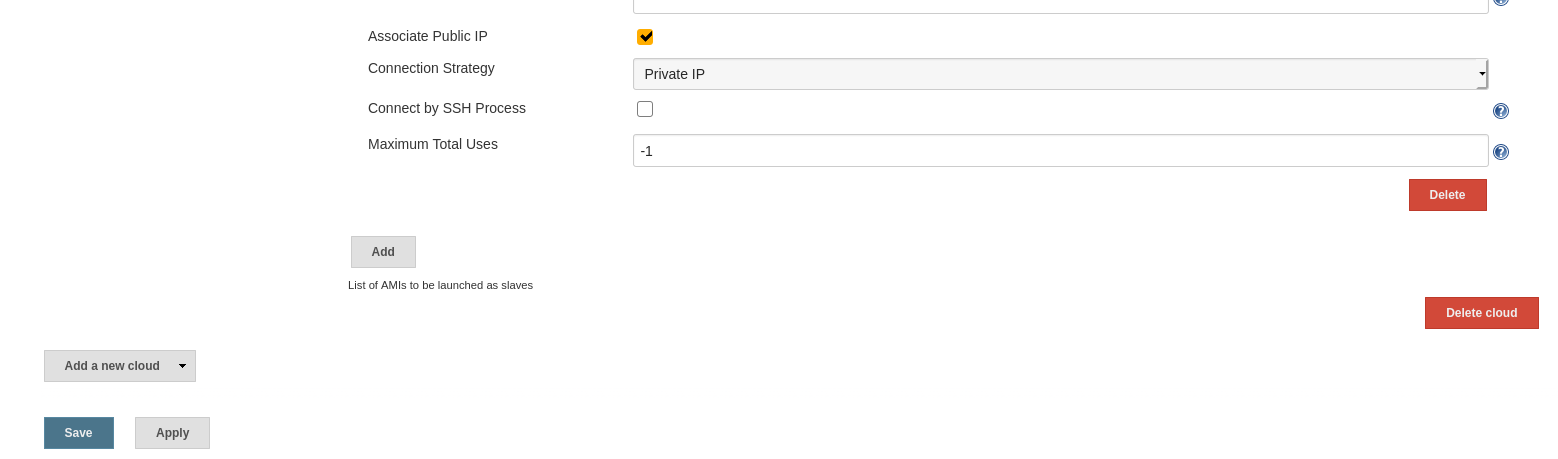Screen dimensions: 1558x459
Task: Click the Maximum Total Uses label
Action: (433, 144)
